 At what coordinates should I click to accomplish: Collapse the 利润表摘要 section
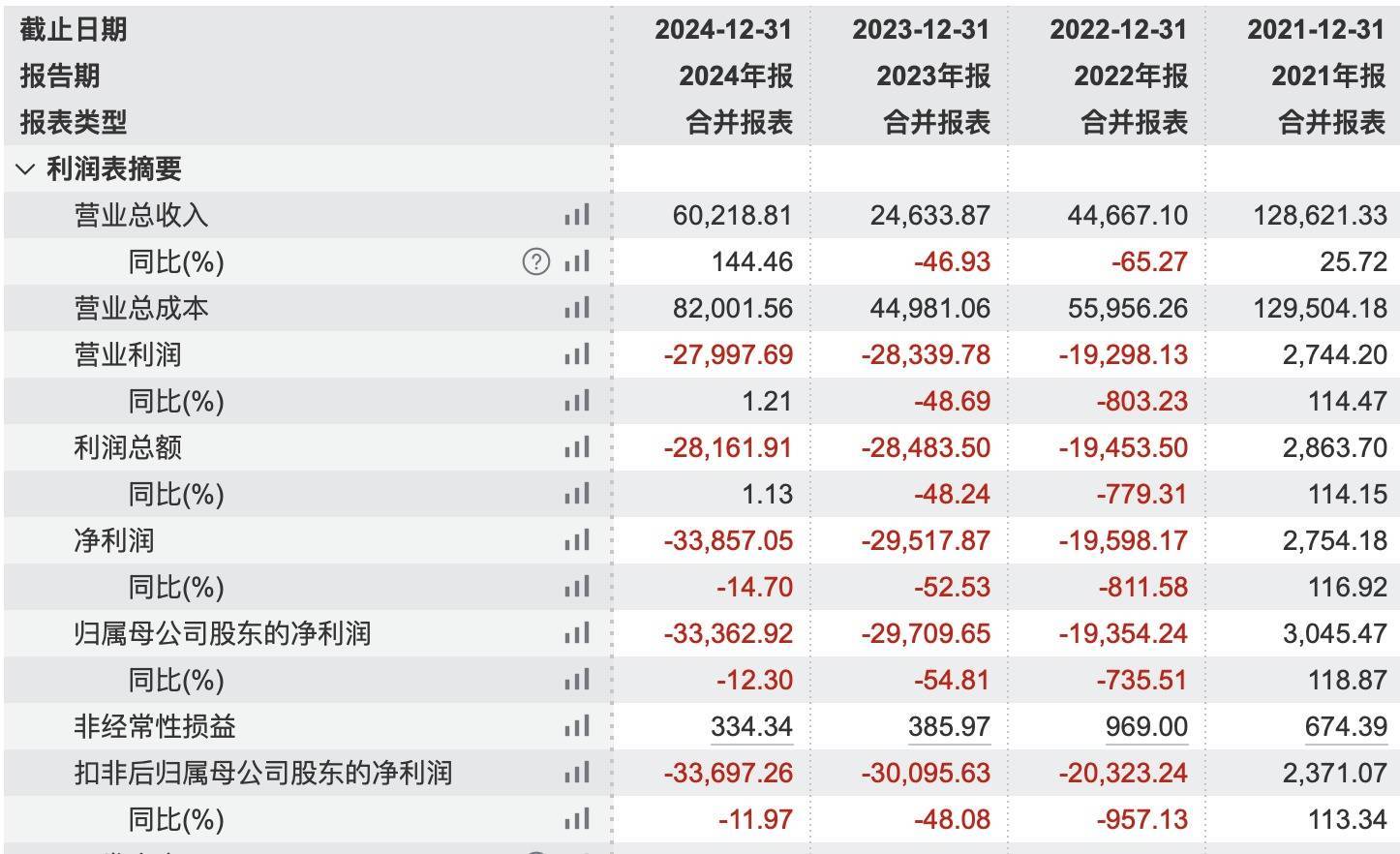point(26,169)
